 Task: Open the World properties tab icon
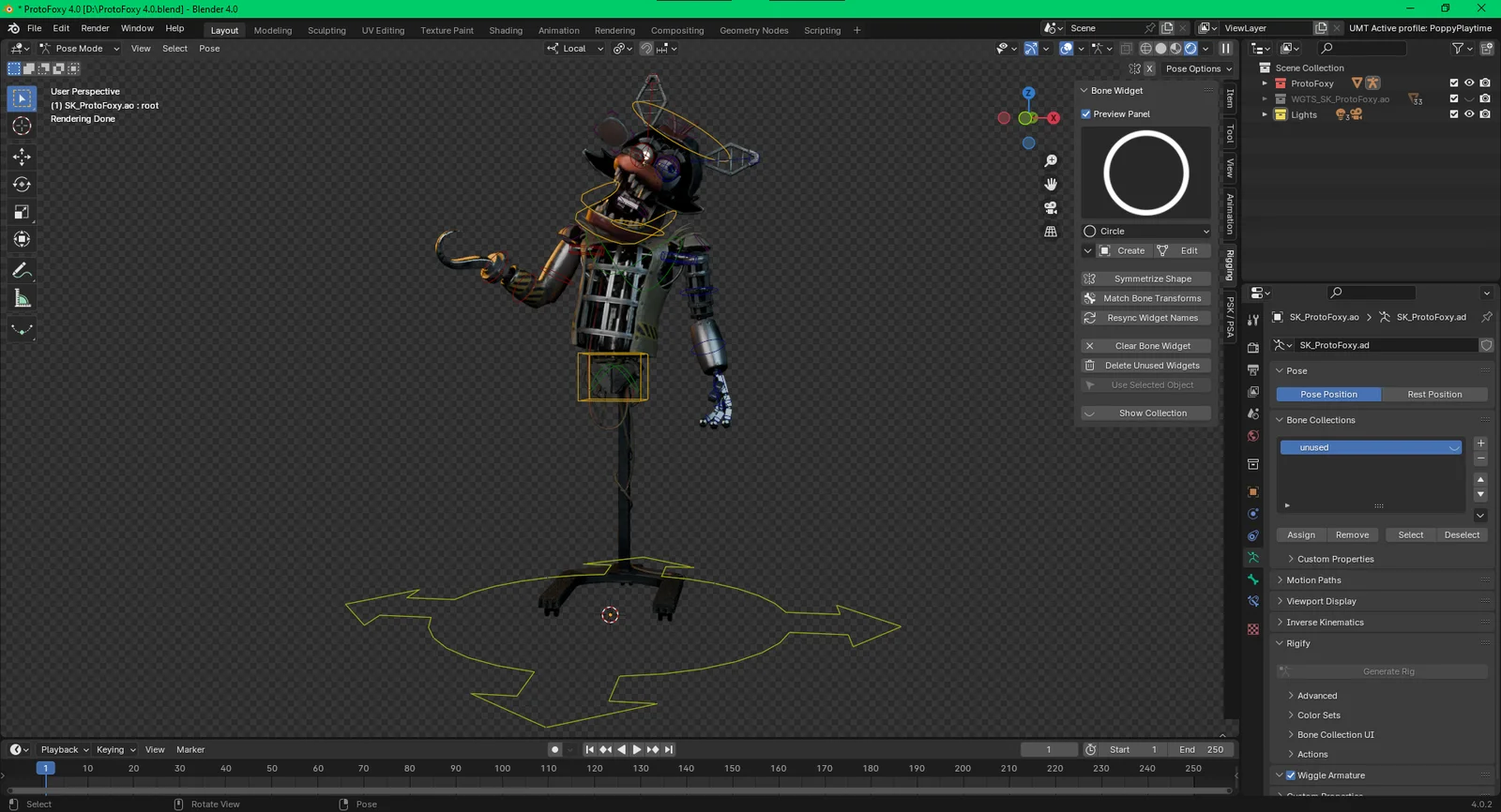(x=1253, y=436)
